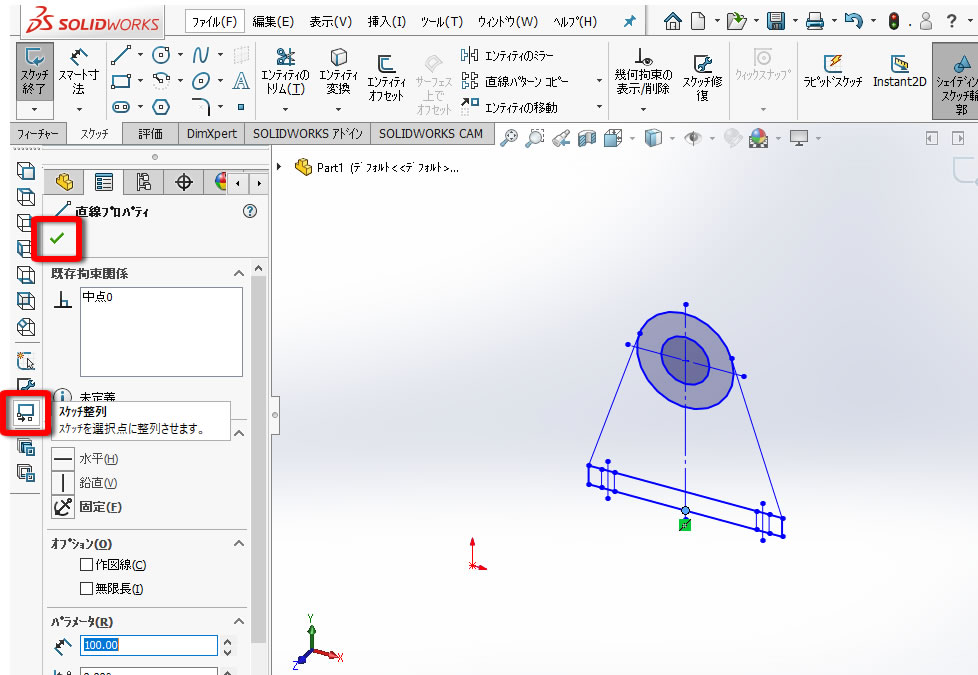Switch to the DimXpert tab

212,134
